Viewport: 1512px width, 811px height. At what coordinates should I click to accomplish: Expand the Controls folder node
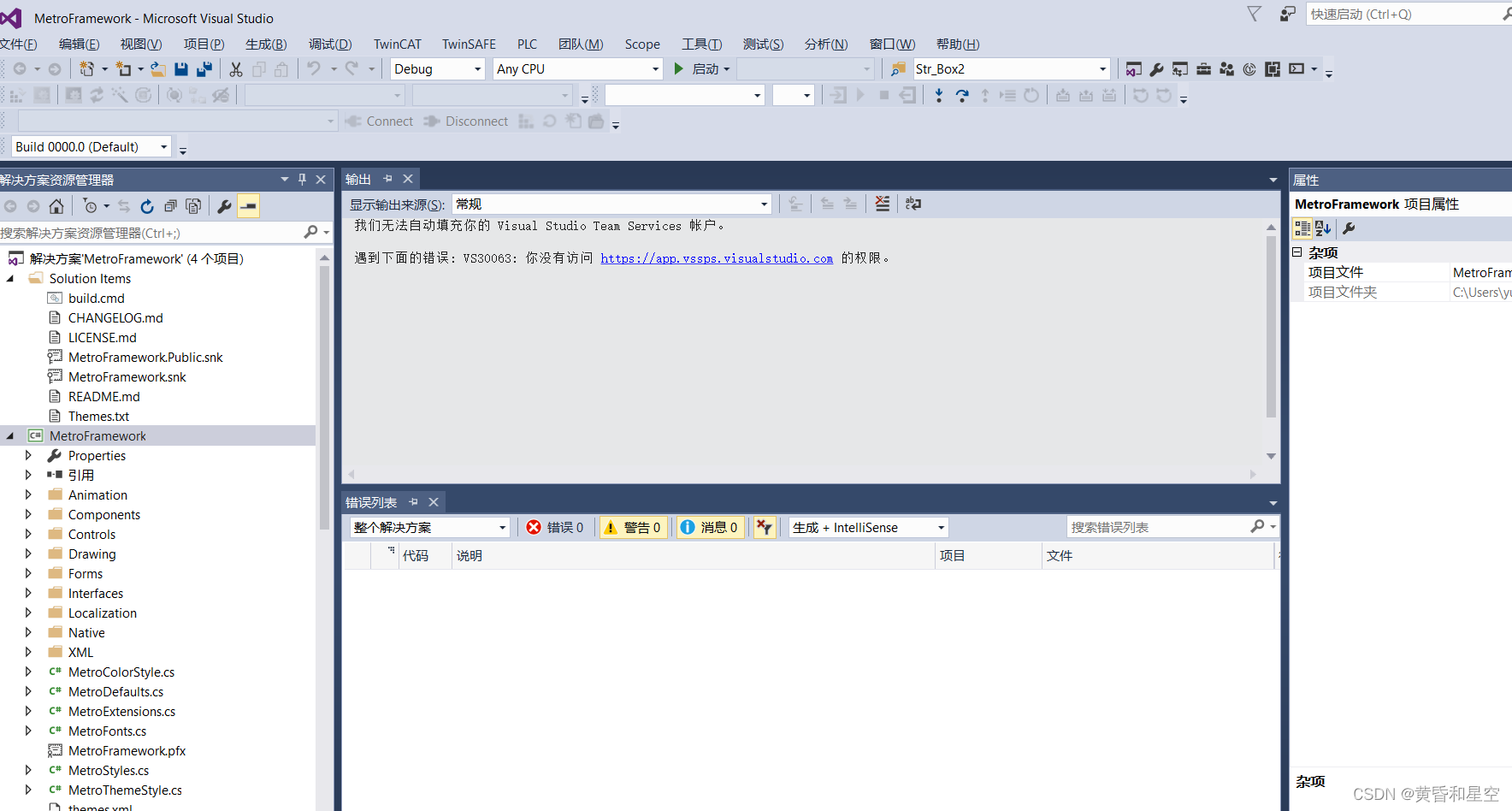click(28, 535)
